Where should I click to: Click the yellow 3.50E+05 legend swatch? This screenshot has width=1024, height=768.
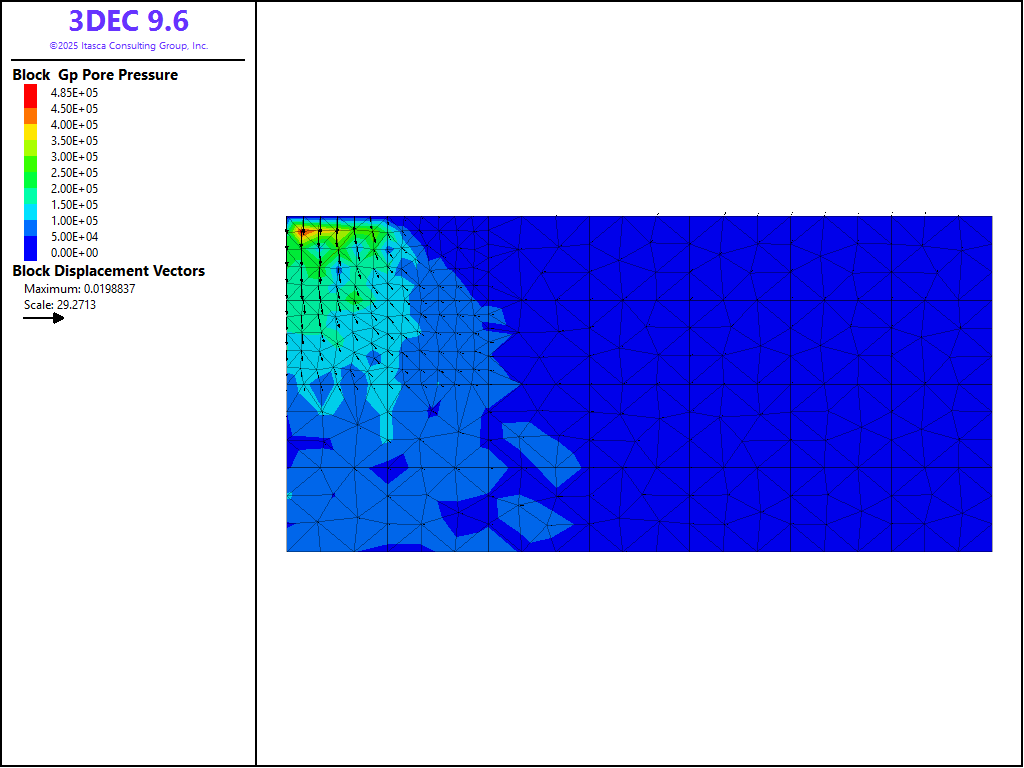coord(31,140)
